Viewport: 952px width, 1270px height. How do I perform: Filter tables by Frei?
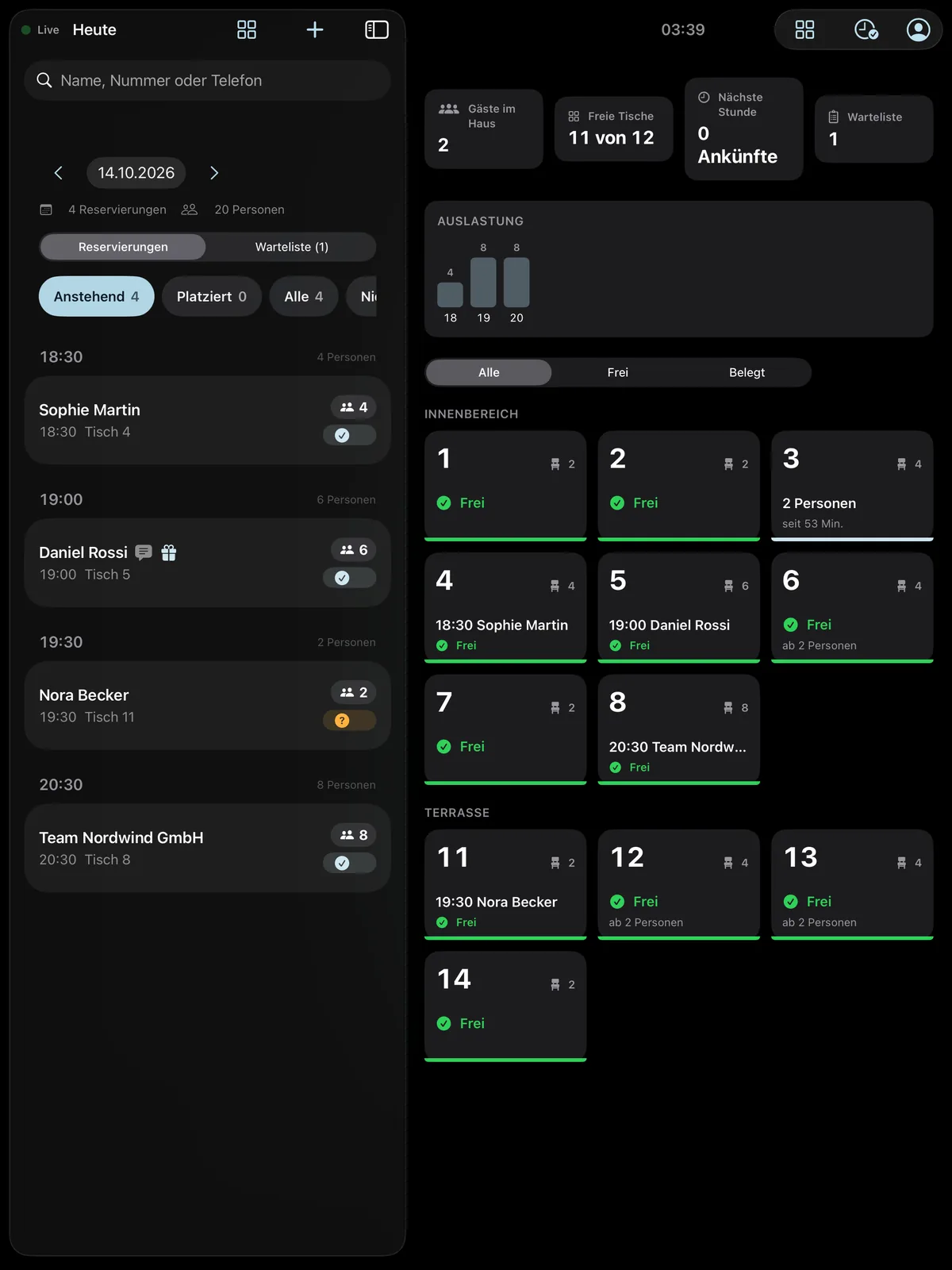[x=617, y=372]
